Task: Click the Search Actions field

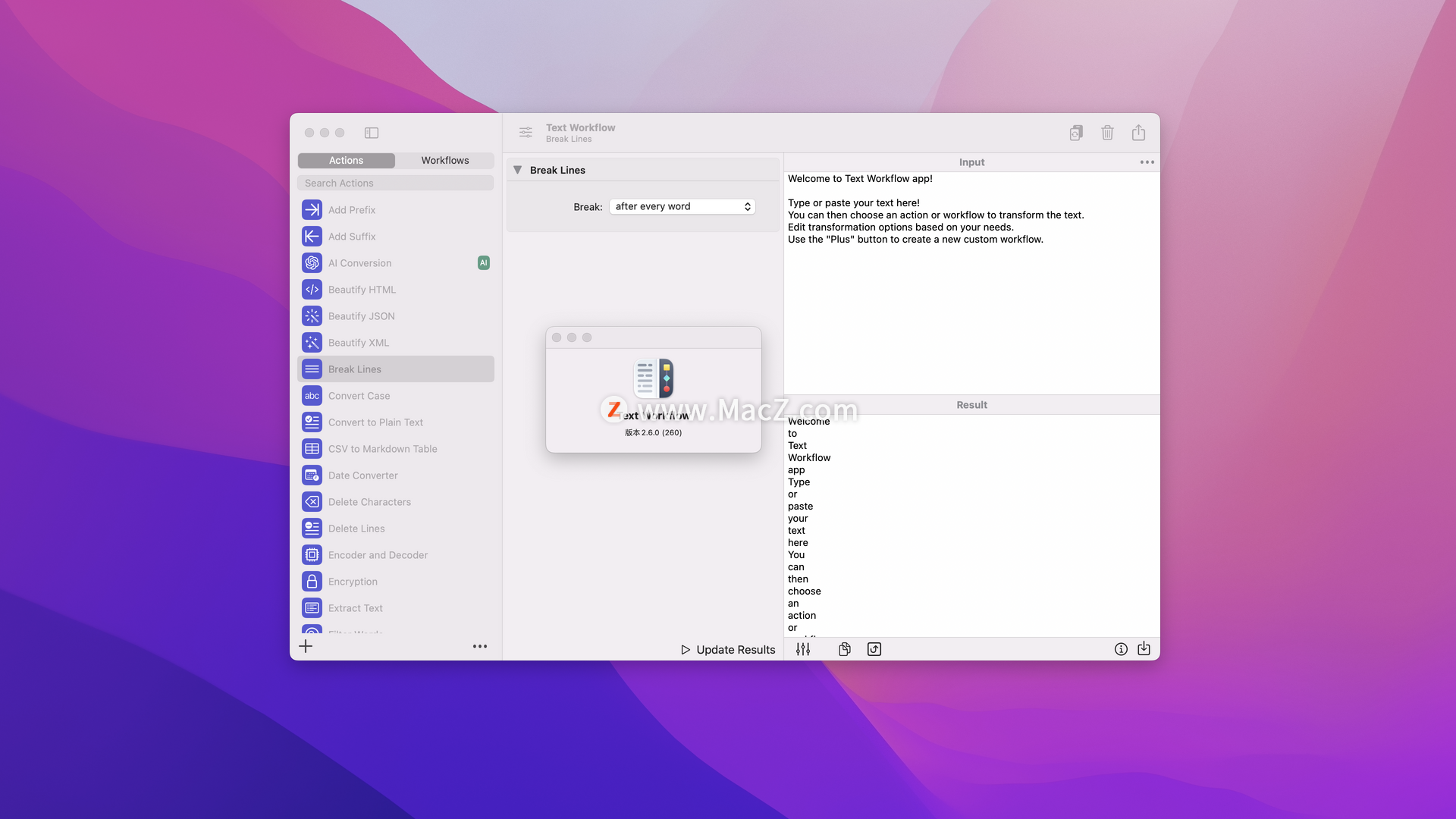Action: (x=395, y=184)
